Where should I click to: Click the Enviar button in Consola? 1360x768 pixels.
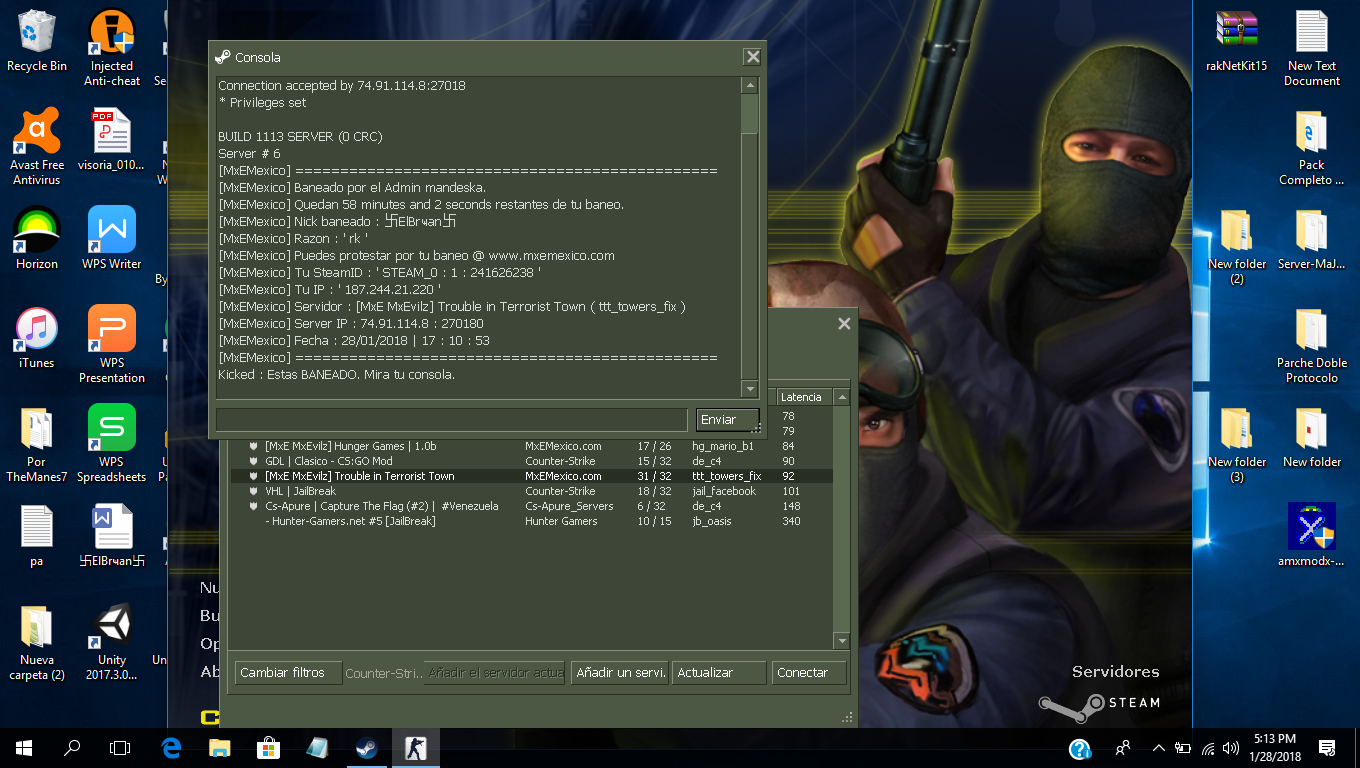tap(727, 420)
